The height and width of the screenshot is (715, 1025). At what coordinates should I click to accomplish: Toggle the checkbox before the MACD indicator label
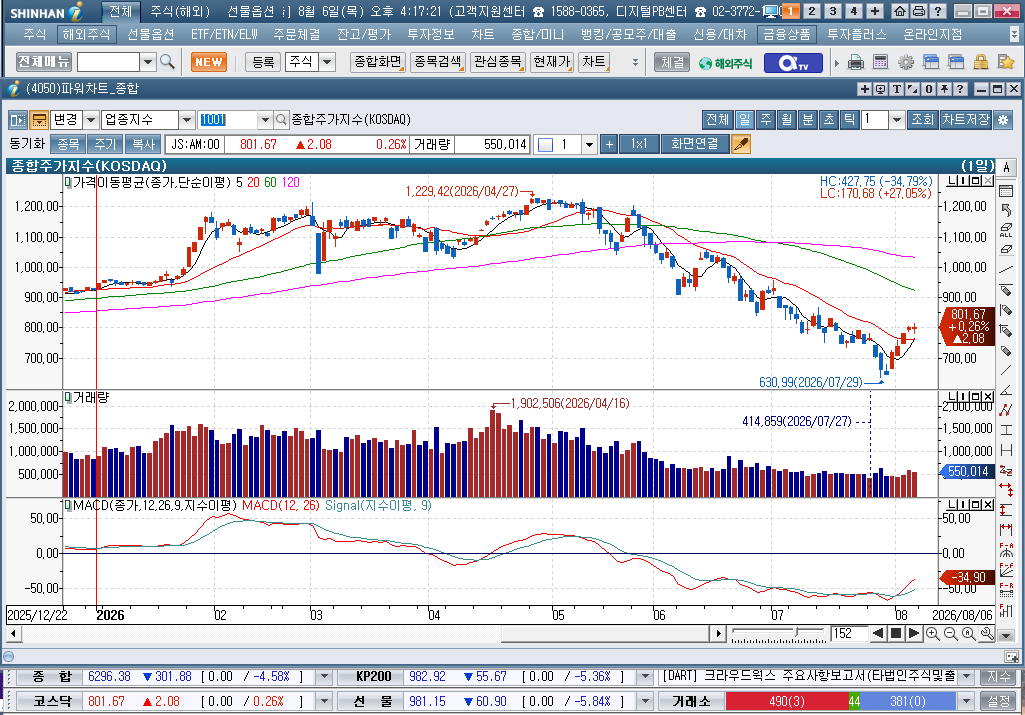67,505
